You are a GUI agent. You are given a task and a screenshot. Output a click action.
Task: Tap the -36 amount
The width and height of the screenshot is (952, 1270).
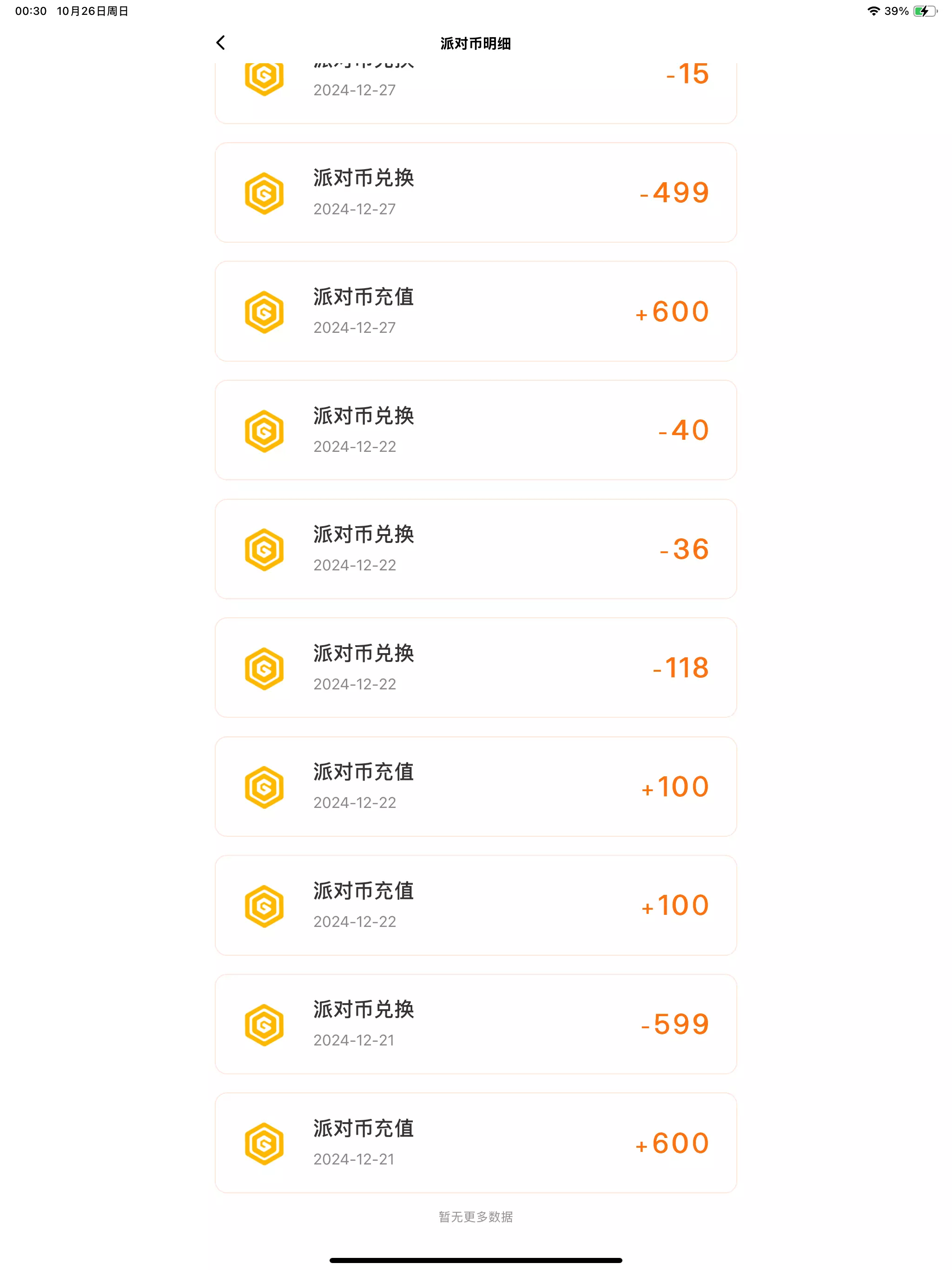point(684,549)
